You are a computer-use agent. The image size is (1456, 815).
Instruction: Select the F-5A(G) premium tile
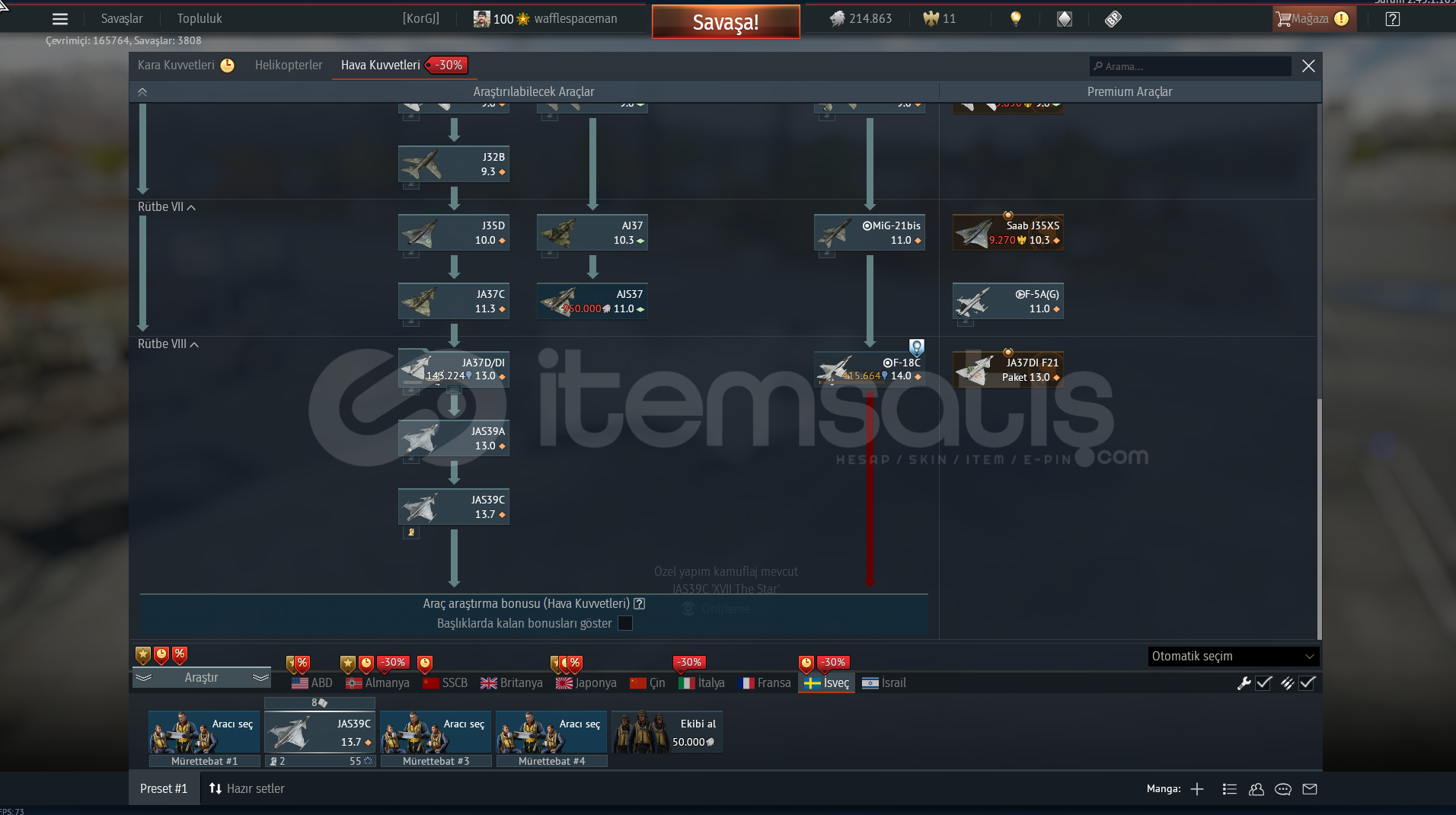(1008, 301)
